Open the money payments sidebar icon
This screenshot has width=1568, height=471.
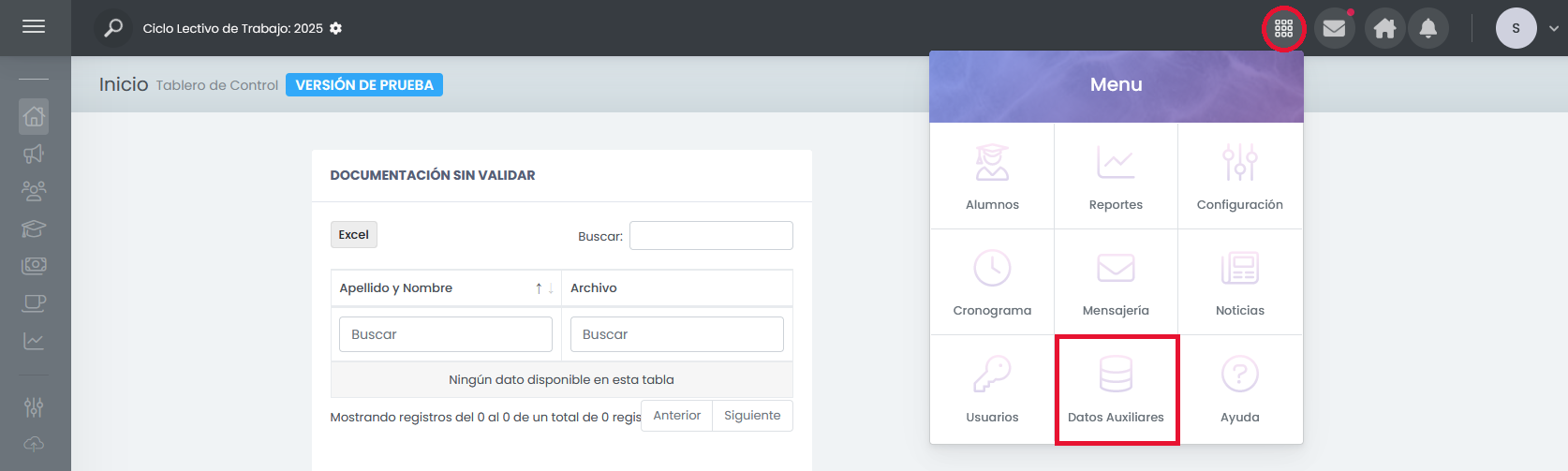click(34, 266)
